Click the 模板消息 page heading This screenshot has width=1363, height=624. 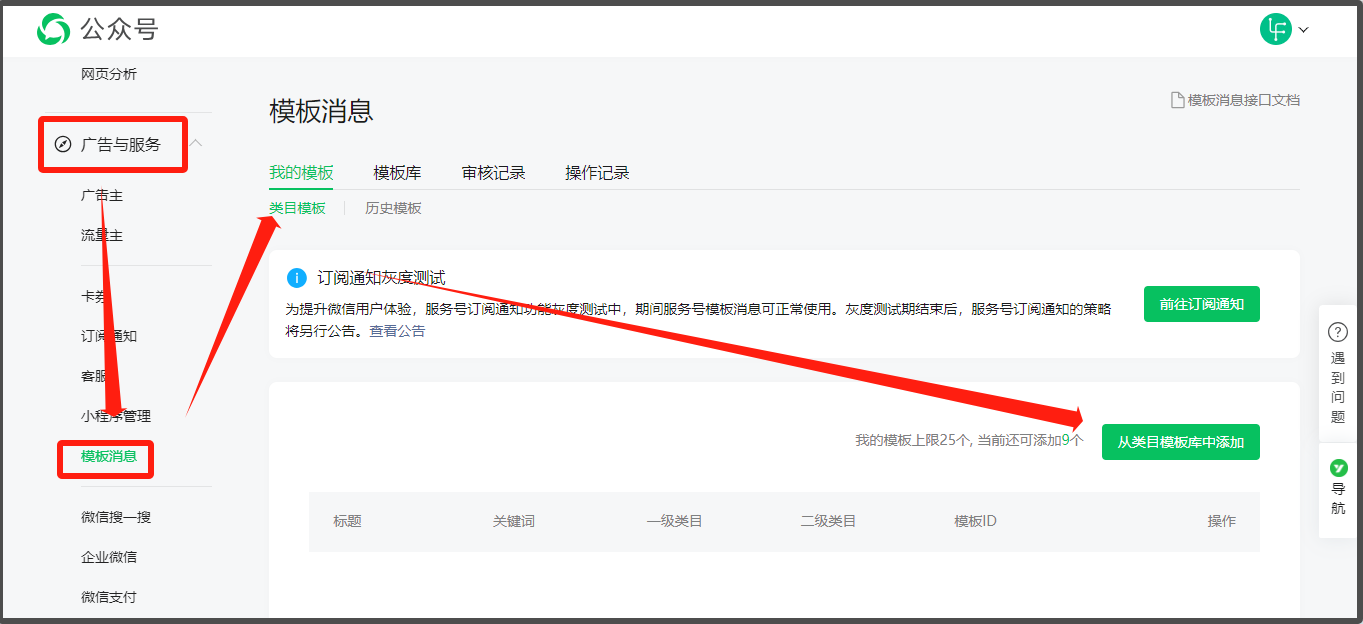pyautogui.click(x=321, y=111)
